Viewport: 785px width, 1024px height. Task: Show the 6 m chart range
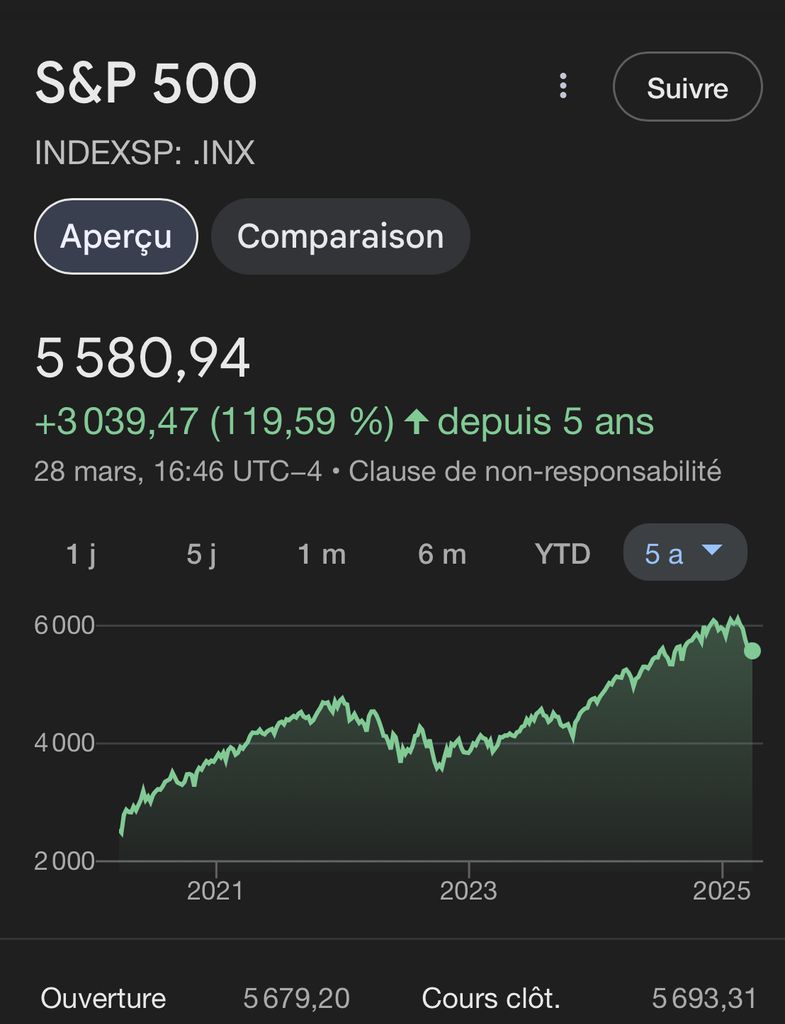(x=442, y=553)
